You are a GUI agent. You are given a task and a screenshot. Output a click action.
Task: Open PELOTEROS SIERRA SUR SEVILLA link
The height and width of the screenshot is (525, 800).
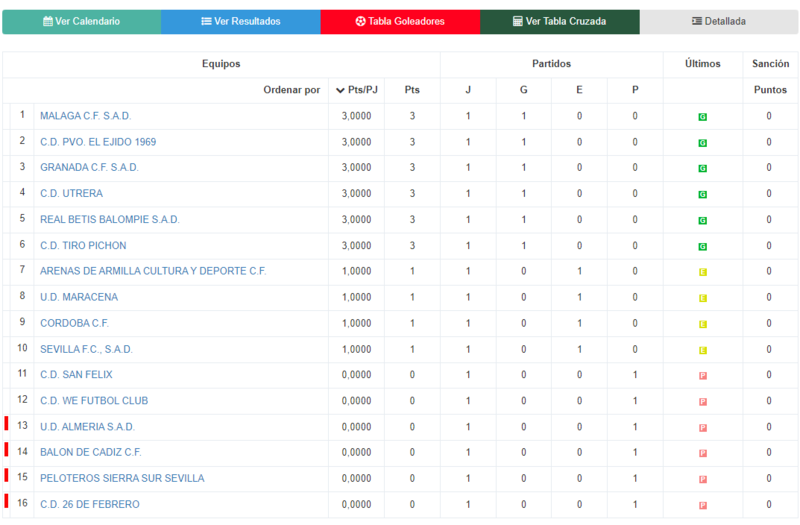[x=122, y=479]
